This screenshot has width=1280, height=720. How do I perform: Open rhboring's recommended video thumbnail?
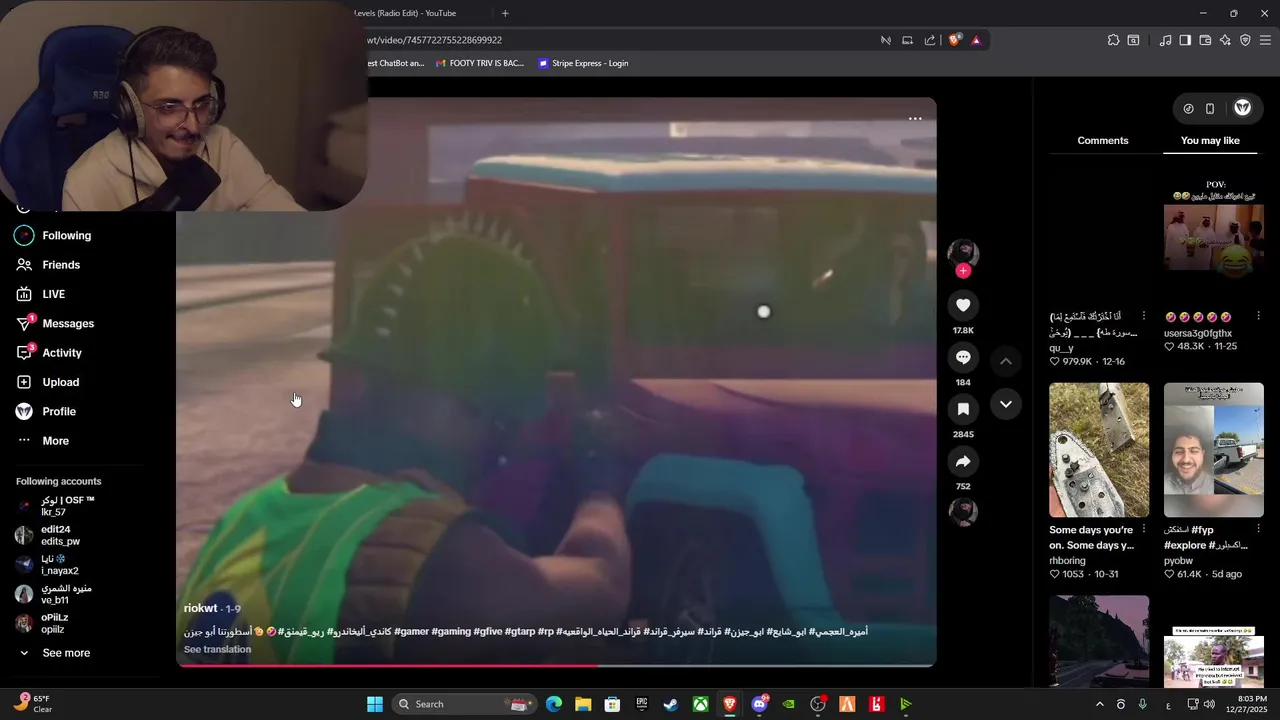click(x=1099, y=450)
